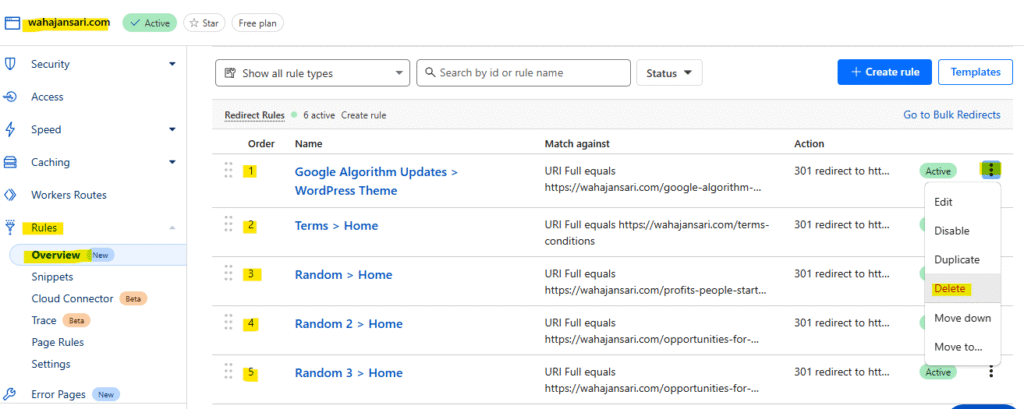Click the Caching icon in sidebar
1024x409 pixels.
coord(11,162)
